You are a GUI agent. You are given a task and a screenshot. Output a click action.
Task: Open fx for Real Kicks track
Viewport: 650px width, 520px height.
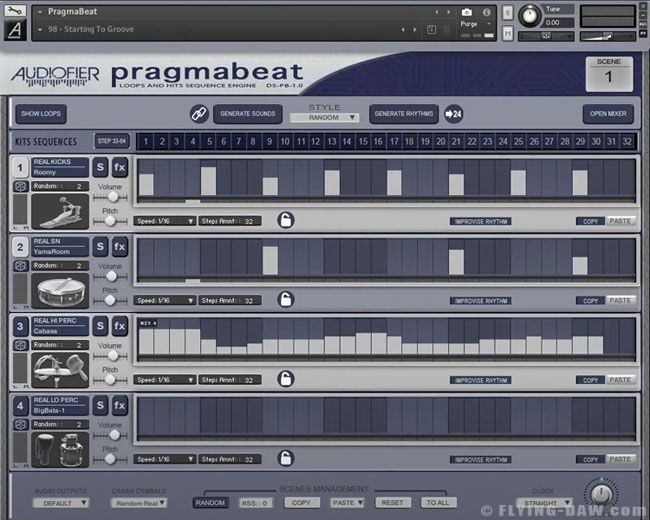click(x=119, y=168)
